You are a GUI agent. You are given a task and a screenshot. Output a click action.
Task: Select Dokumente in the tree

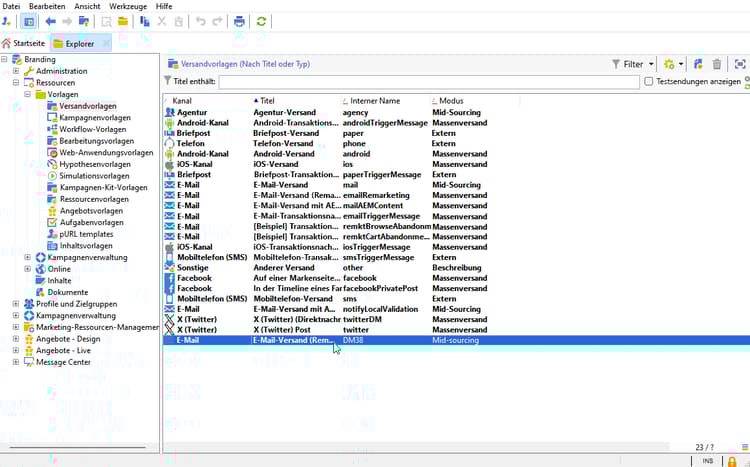67,292
